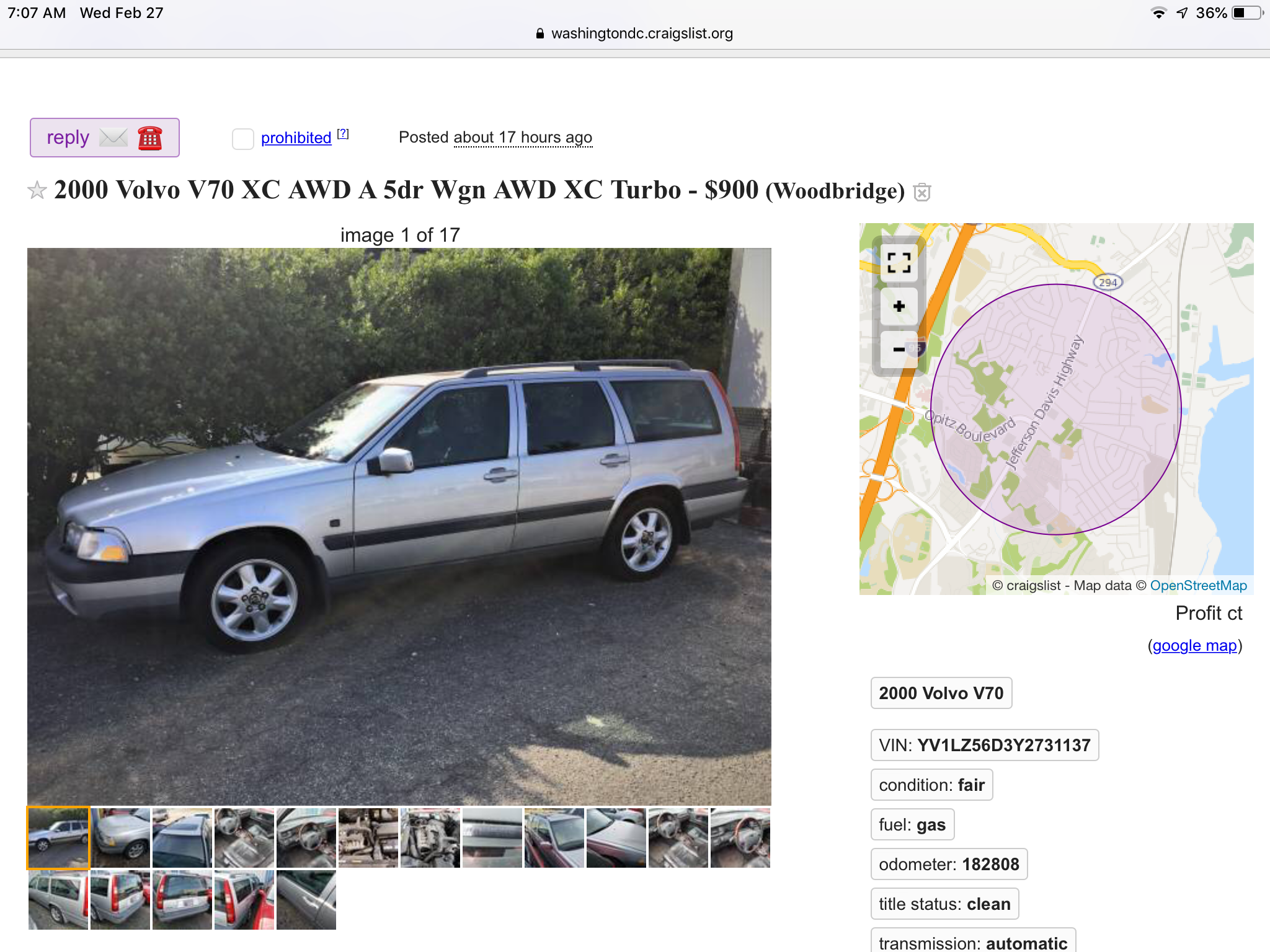
Task: Open the prohibited link
Action: click(296, 138)
